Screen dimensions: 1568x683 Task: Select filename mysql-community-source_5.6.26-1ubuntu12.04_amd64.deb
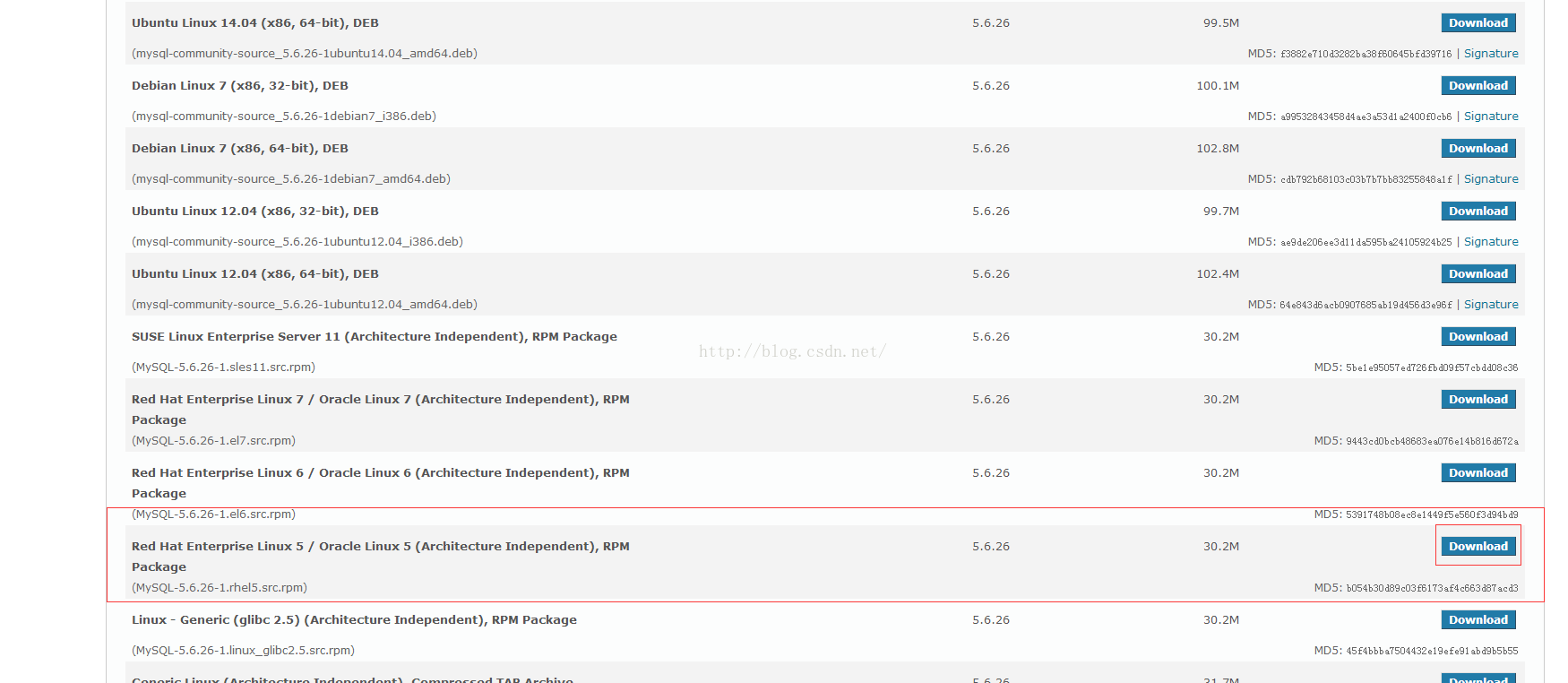tap(305, 305)
